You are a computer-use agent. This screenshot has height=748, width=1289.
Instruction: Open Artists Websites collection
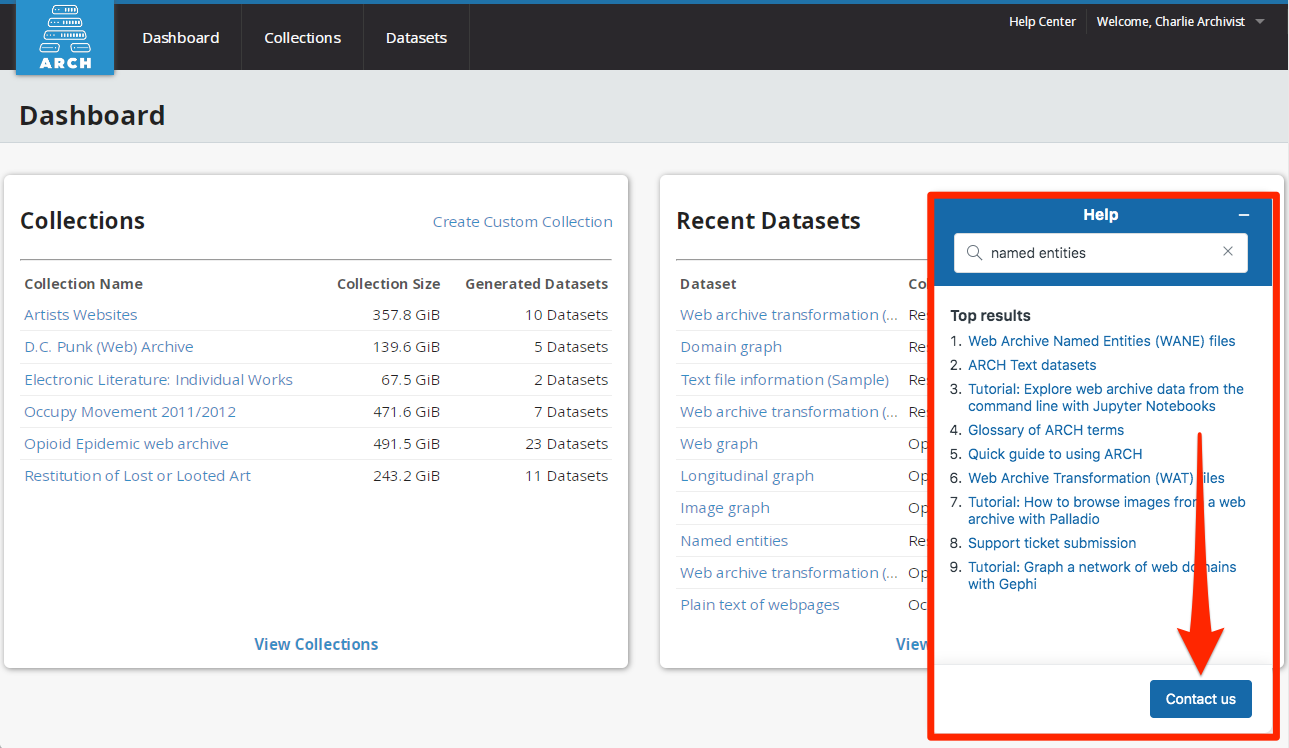pos(81,314)
